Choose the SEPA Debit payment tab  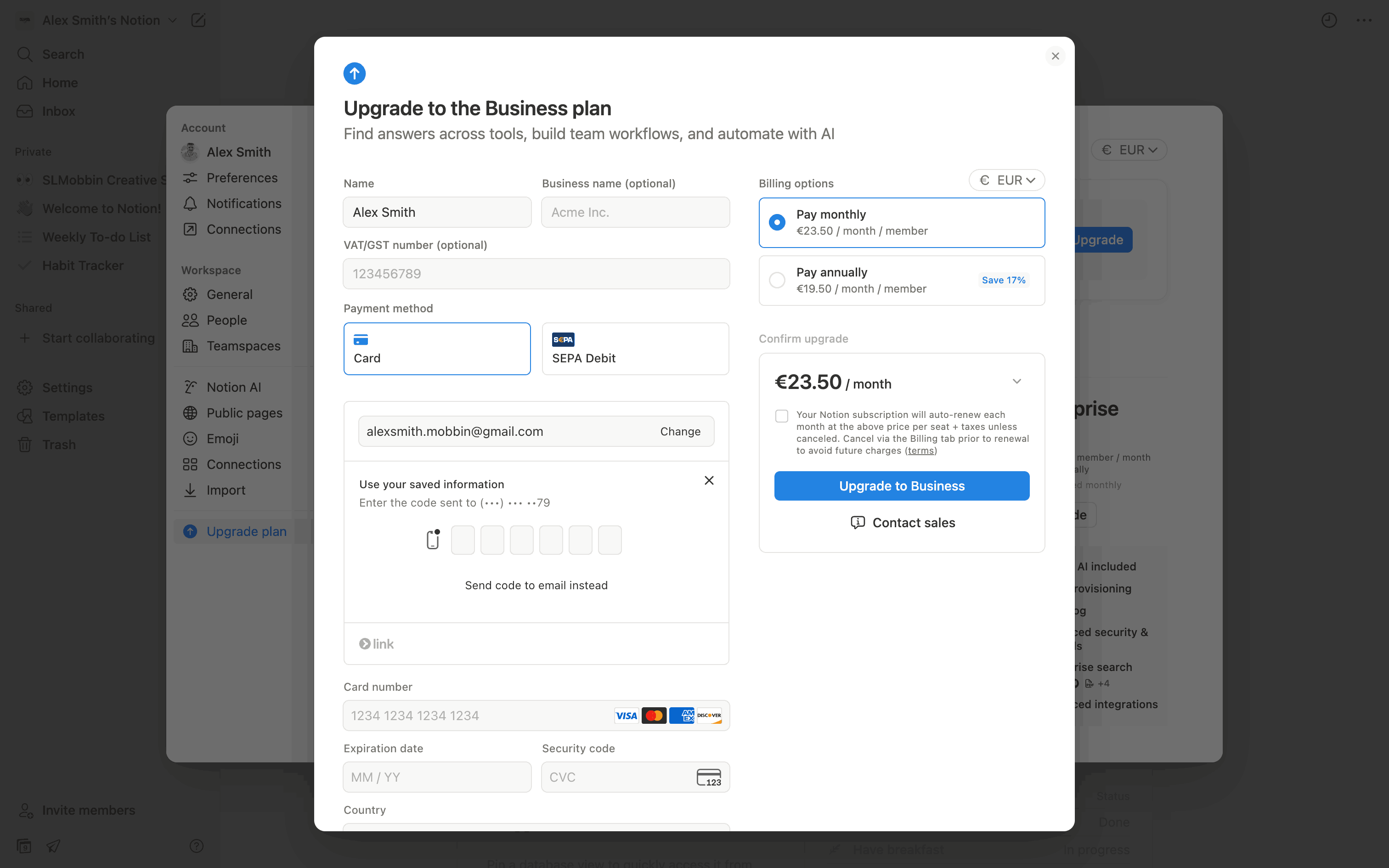[635, 349]
